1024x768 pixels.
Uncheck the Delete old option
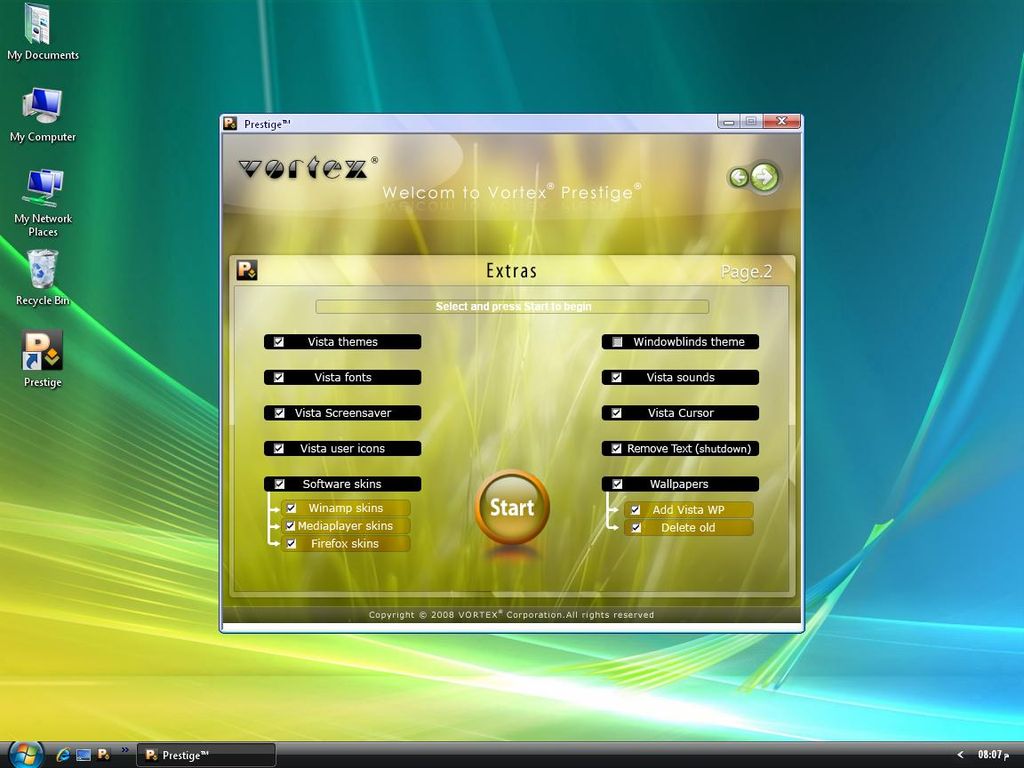pos(636,528)
